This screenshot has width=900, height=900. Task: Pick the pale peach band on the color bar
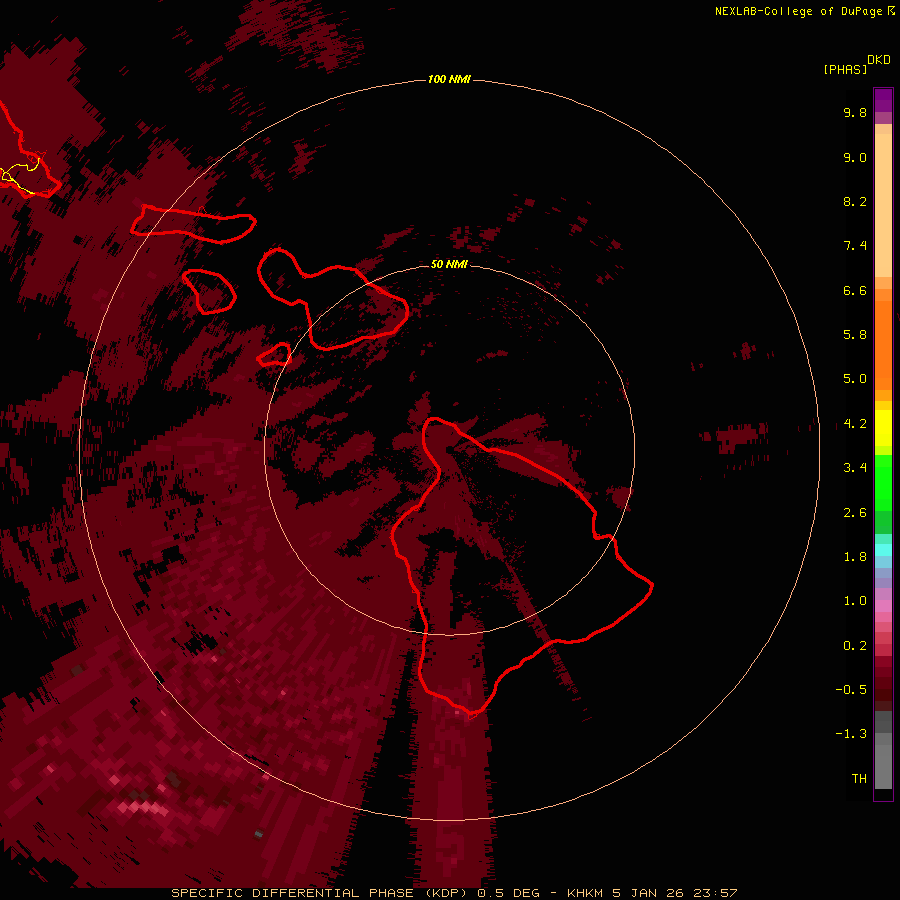[x=883, y=207]
